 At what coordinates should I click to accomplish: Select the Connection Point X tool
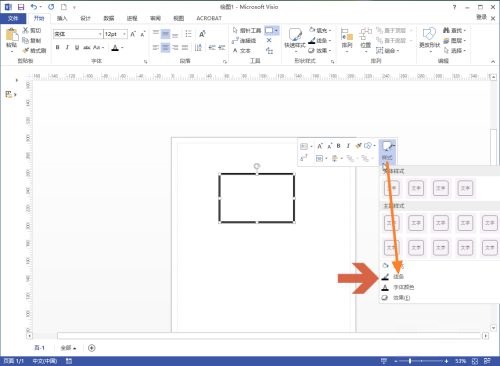[x=269, y=40]
